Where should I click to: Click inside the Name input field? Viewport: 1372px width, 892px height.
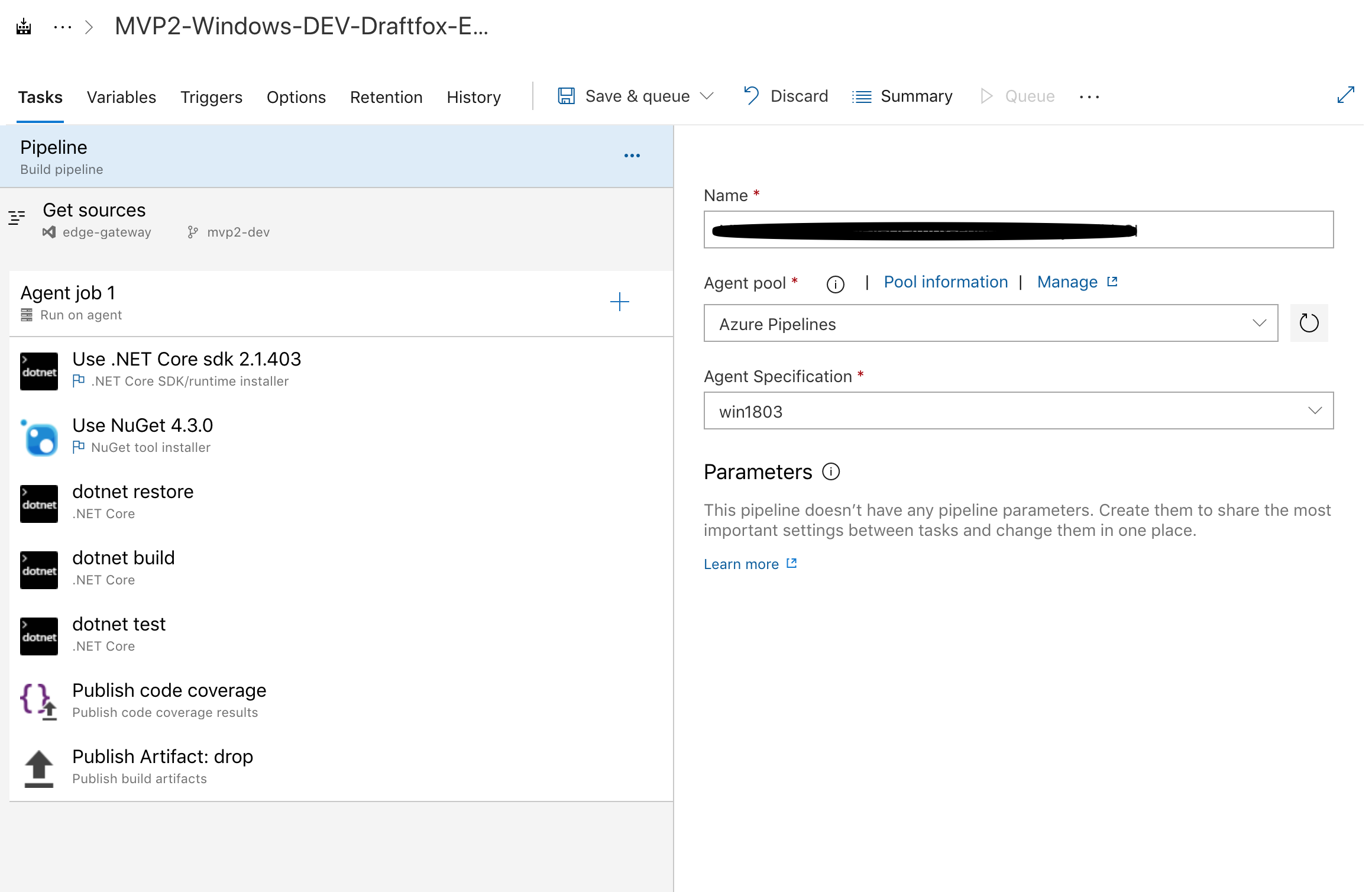pyautogui.click(x=1017, y=230)
